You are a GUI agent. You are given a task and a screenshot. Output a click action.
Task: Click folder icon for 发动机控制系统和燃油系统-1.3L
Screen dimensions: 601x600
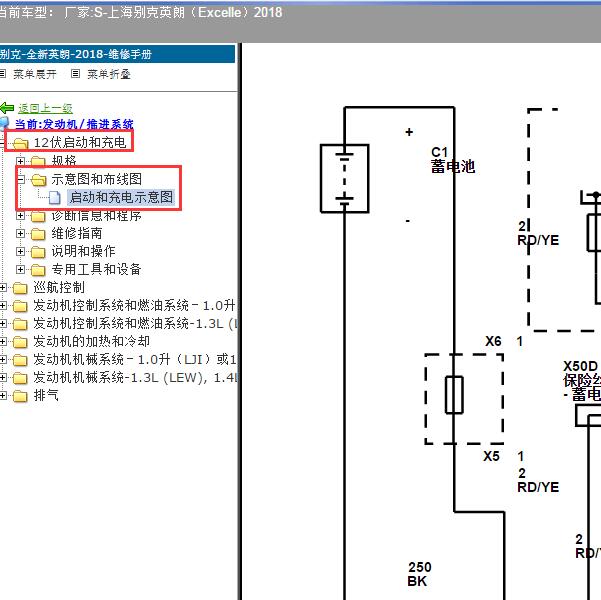point(20,324)
